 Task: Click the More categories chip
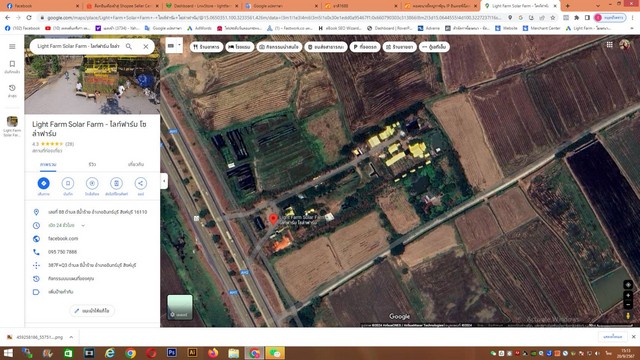point(434,47)
